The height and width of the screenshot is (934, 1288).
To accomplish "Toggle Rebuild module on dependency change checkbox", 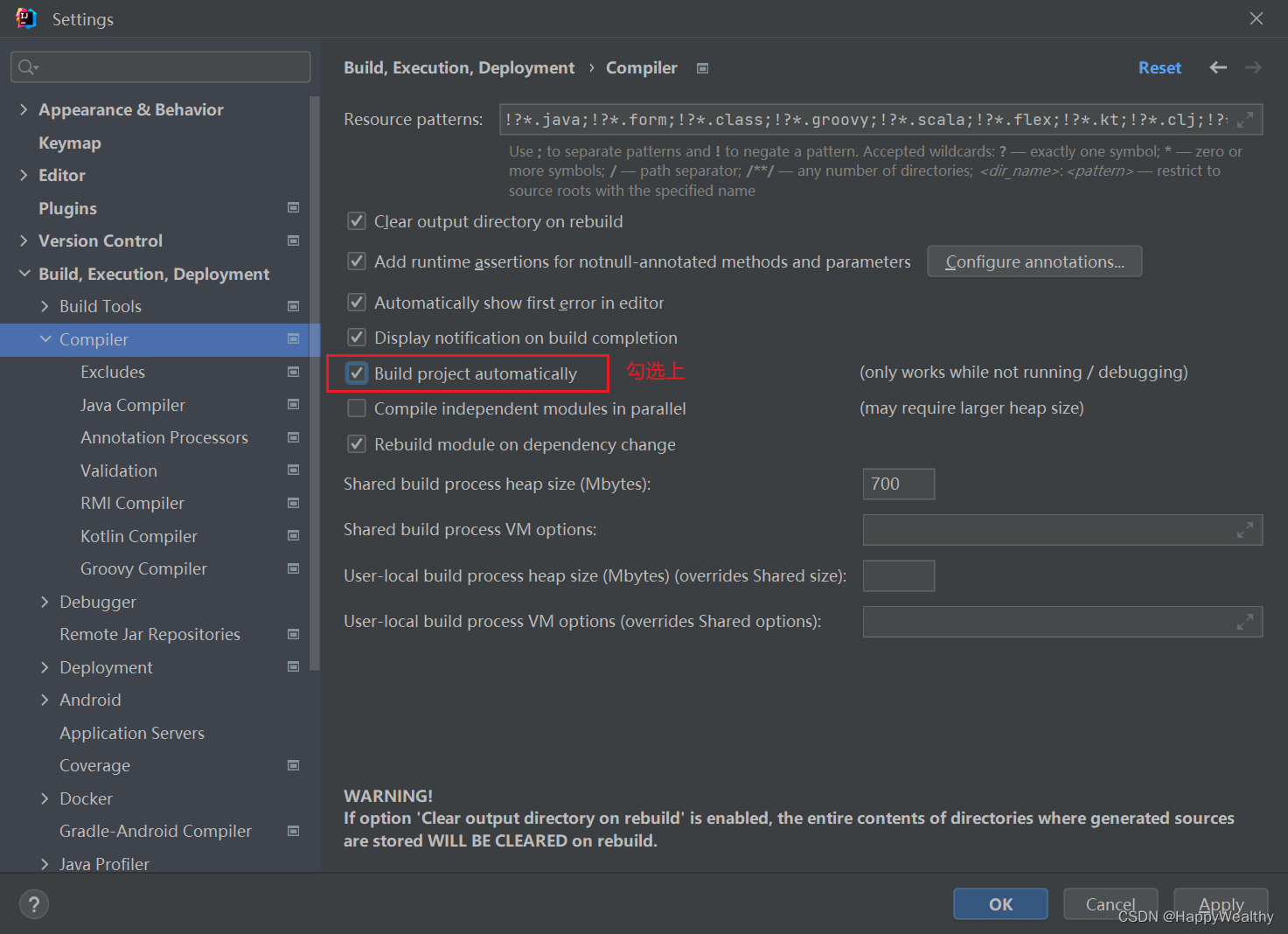I will pyautogui.click(x=357, y=443).
